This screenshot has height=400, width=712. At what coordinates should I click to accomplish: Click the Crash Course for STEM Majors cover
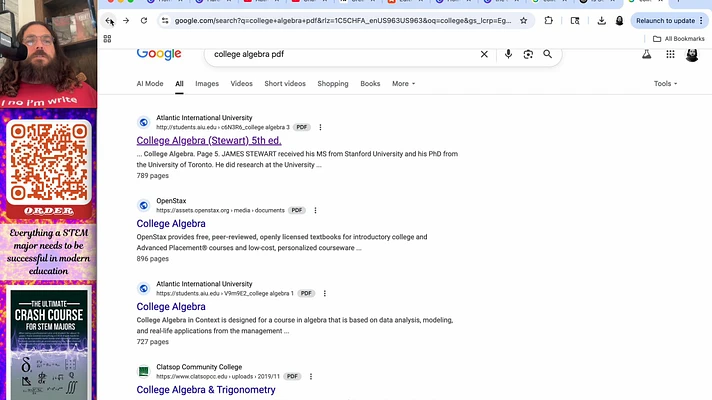point(49,344)
